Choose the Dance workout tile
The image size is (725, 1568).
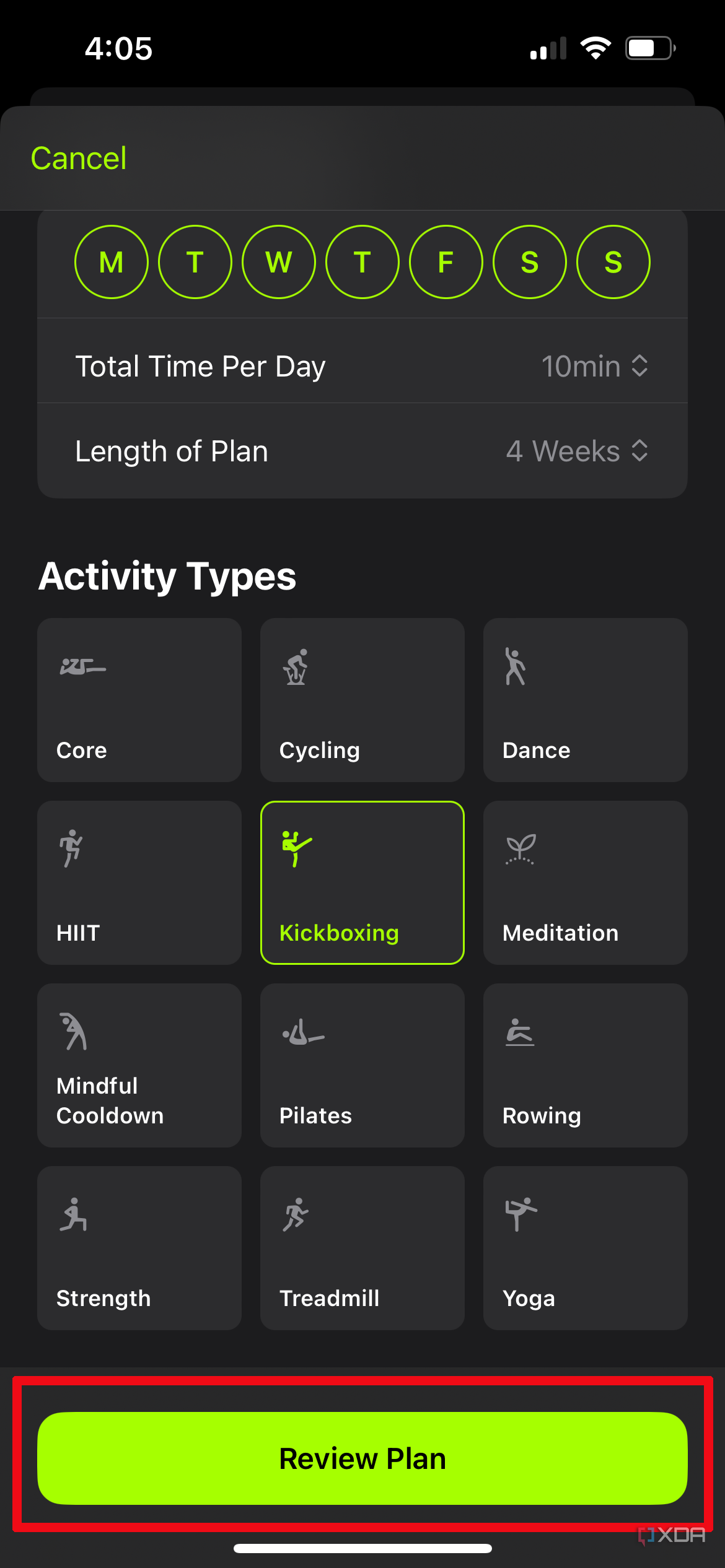585,700
